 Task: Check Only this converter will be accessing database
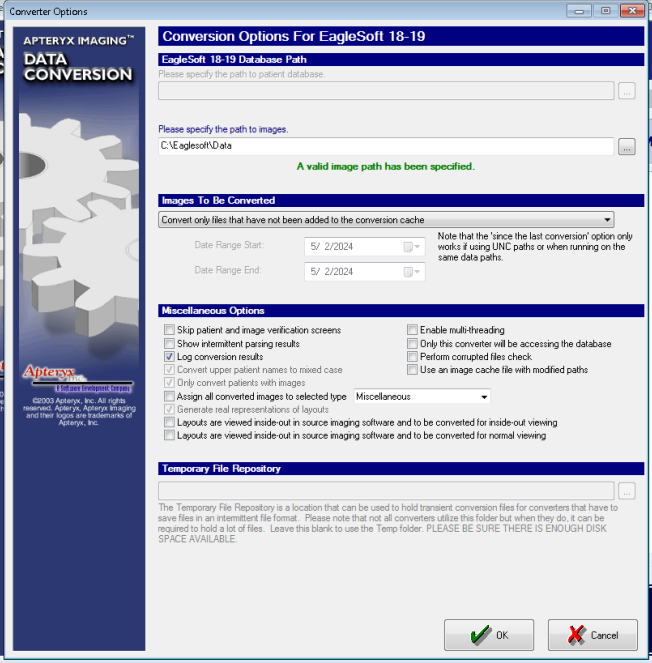(412, 343)
